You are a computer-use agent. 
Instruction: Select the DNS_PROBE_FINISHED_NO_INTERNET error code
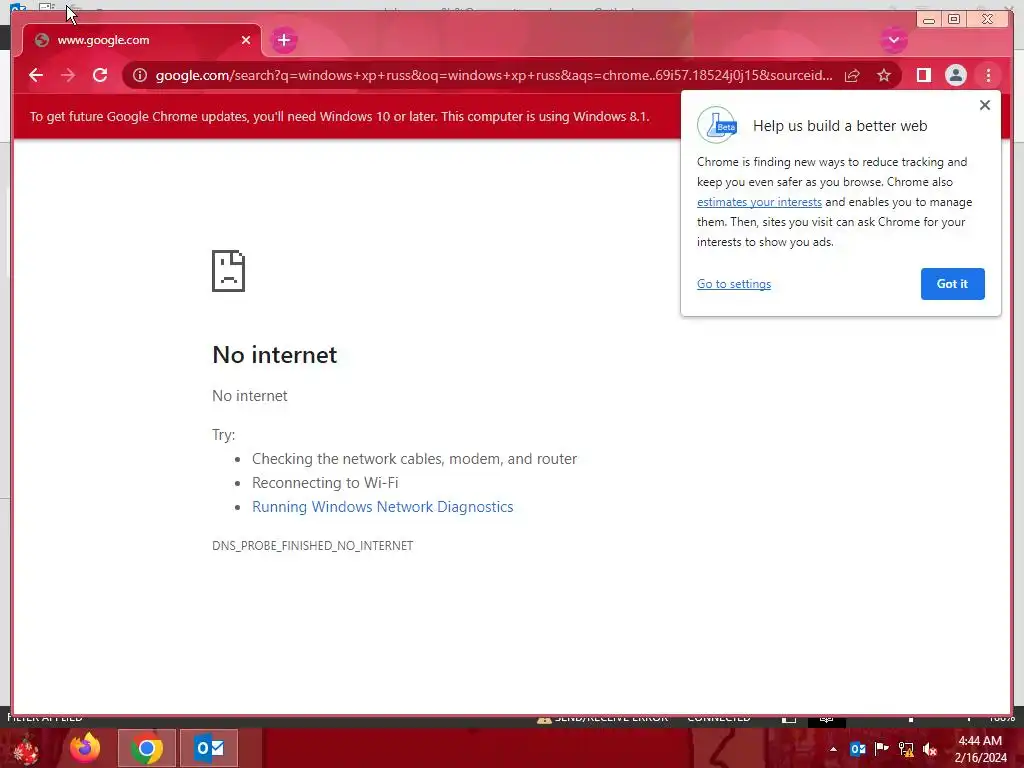tap(312, 545)
